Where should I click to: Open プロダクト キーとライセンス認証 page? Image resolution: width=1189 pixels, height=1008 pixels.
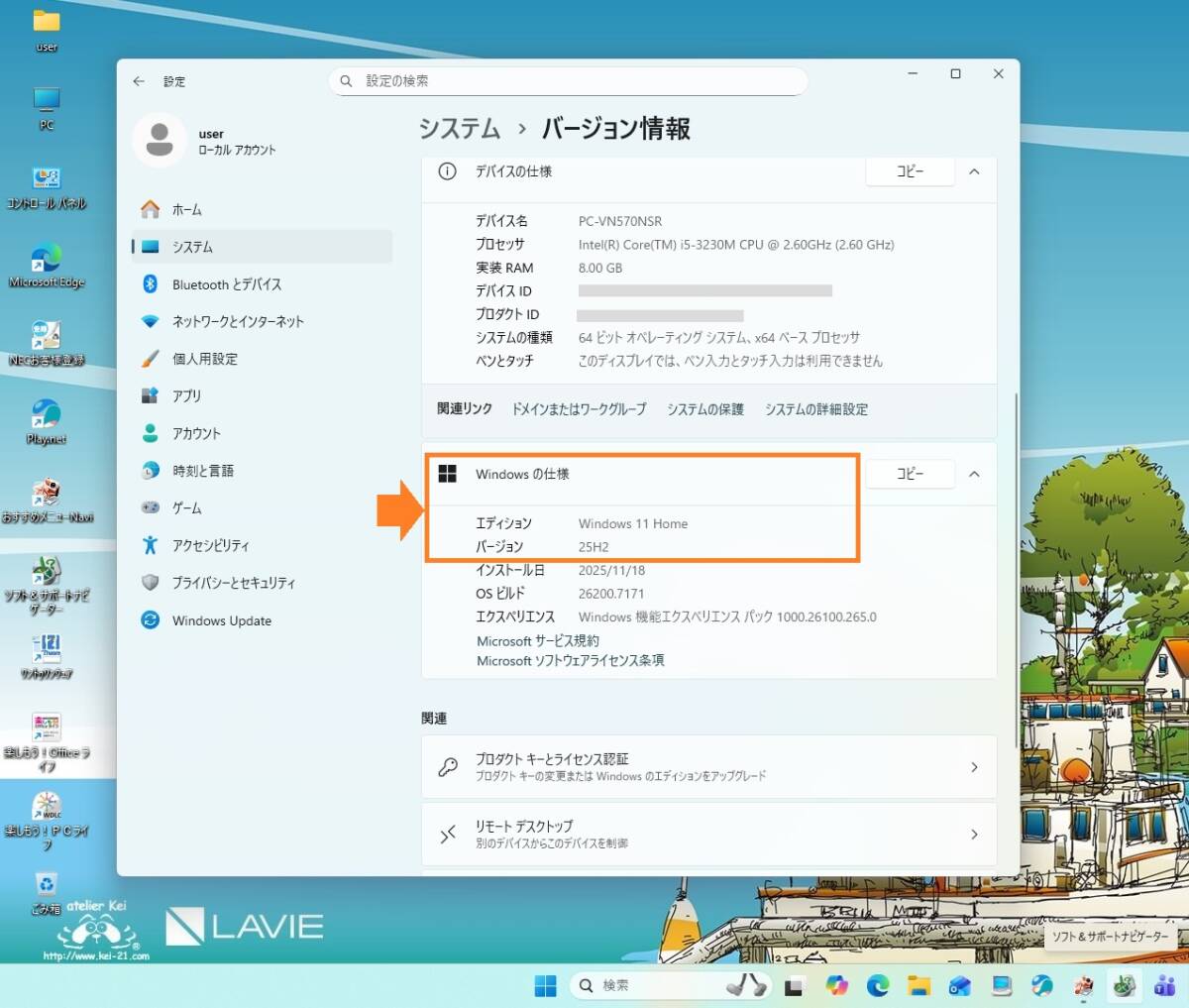click(x=708, y=767)
